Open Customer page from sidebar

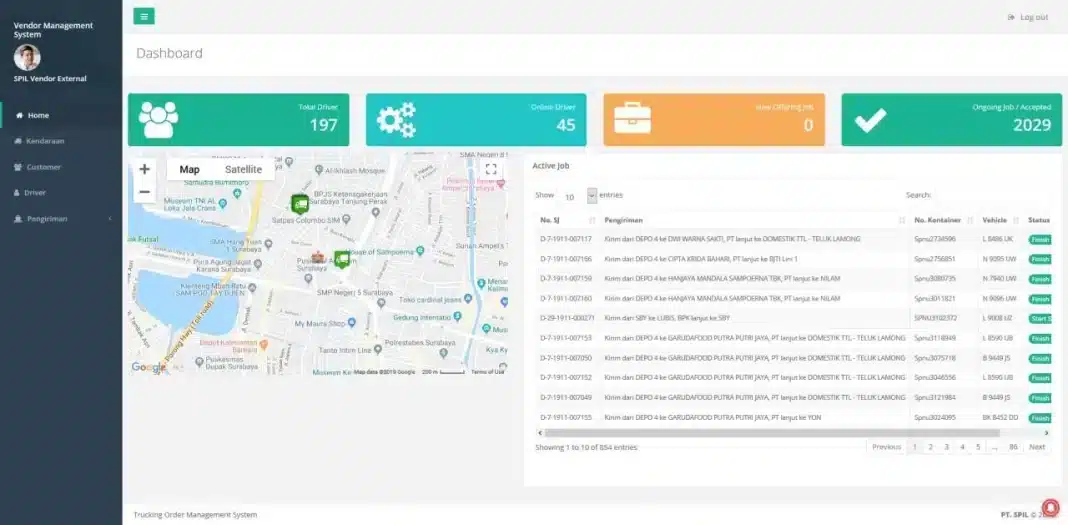tap(43, 167)
